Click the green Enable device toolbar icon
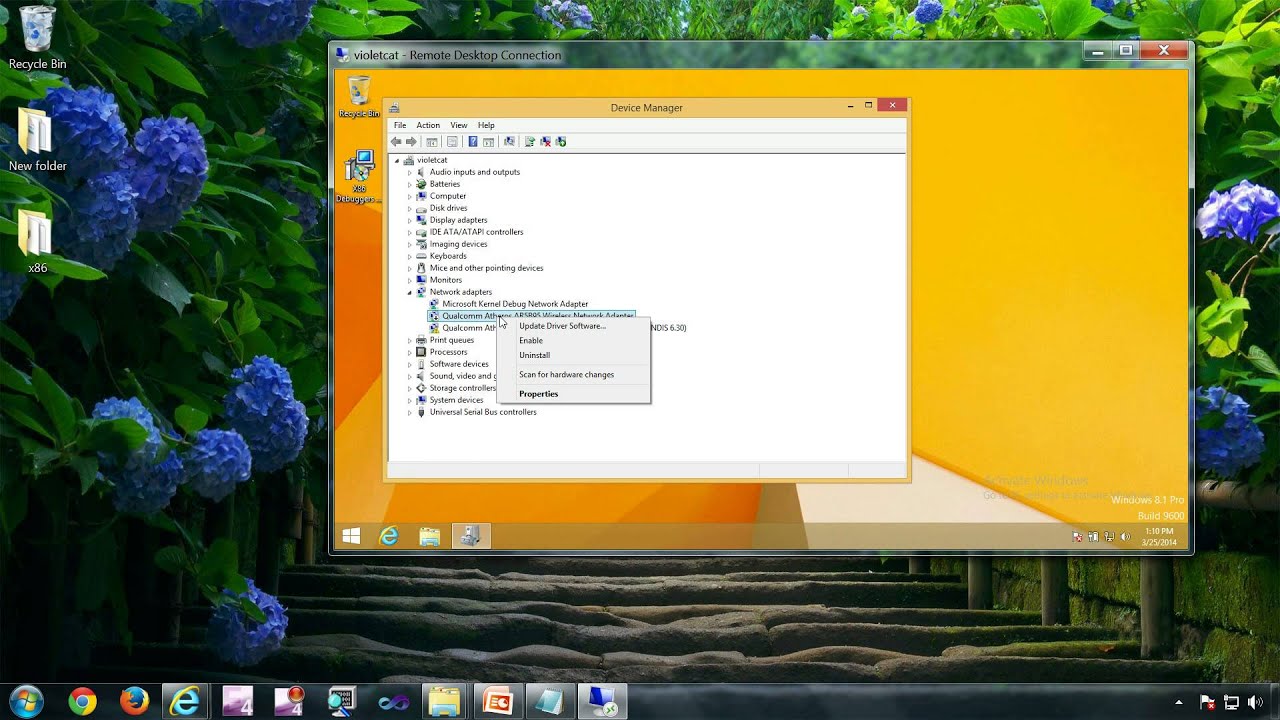 [561, 142]
